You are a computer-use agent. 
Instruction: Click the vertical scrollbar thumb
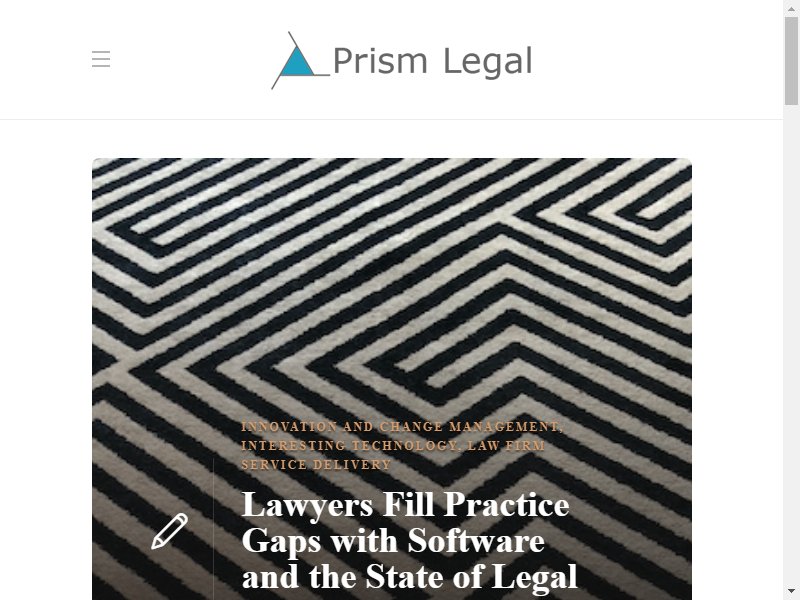point(791,61)
